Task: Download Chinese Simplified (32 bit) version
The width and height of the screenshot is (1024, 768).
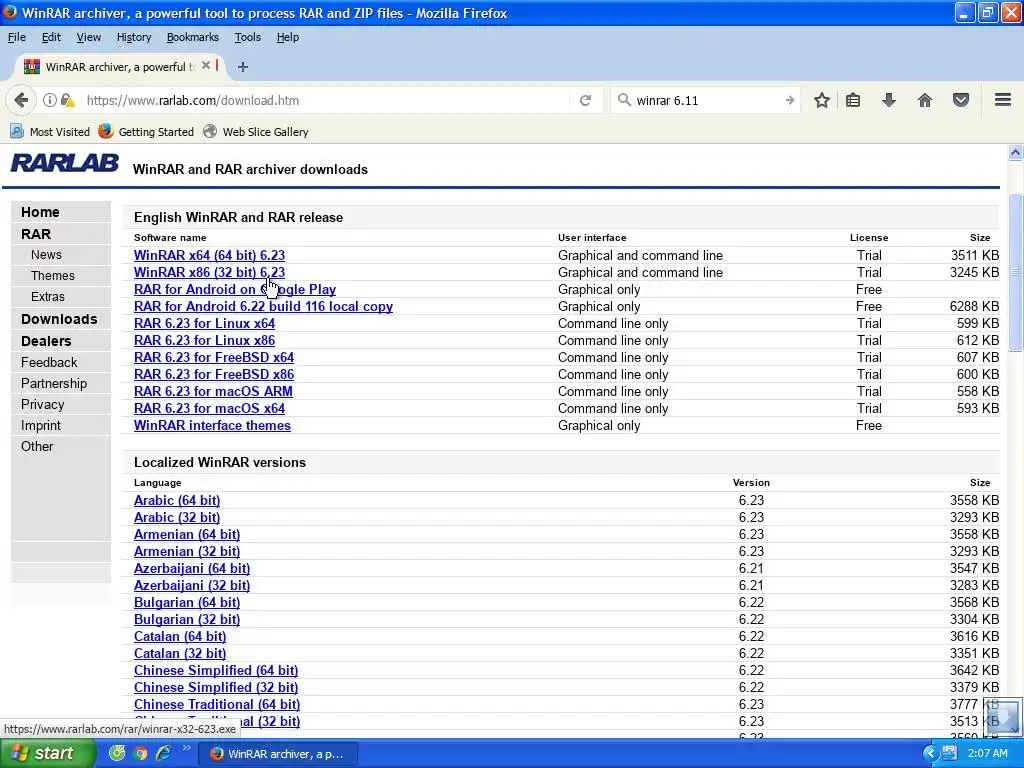Action: click(x=216, y=687)
